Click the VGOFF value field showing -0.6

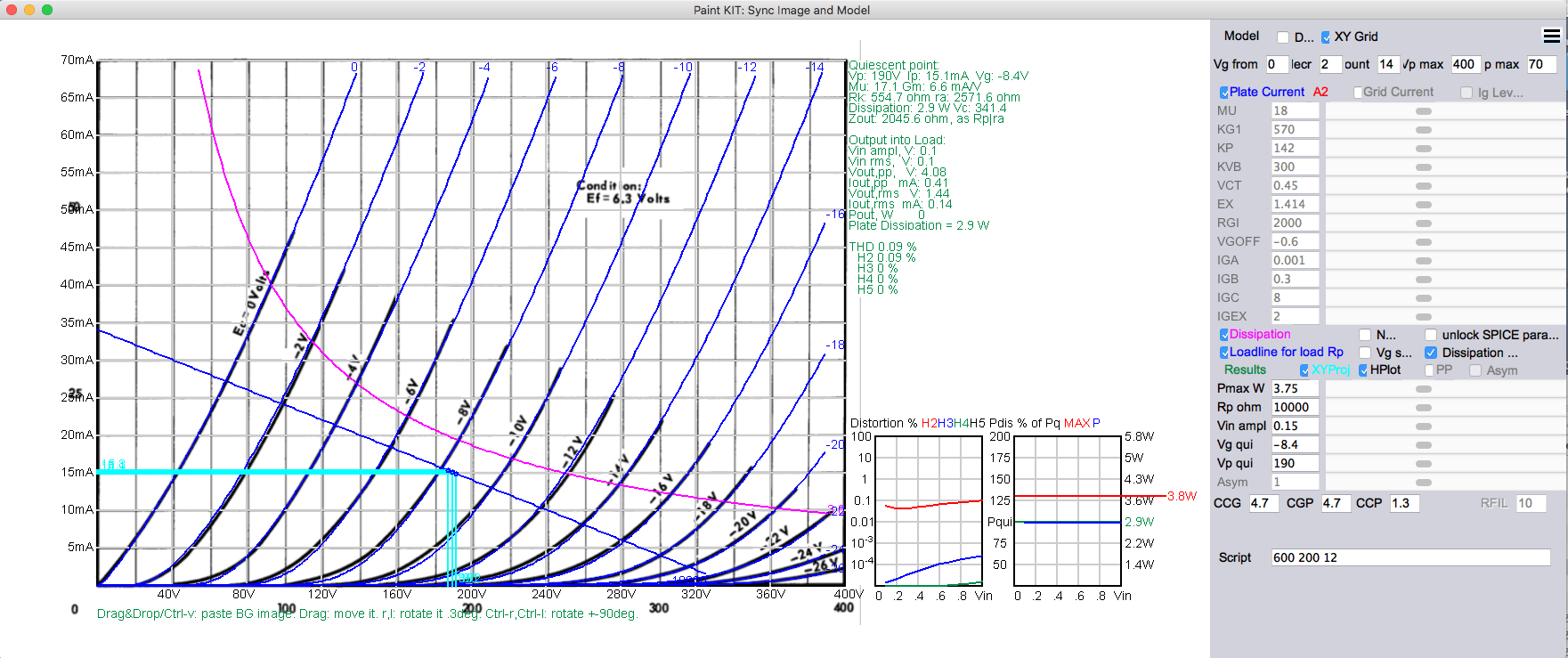point(1295,242)
